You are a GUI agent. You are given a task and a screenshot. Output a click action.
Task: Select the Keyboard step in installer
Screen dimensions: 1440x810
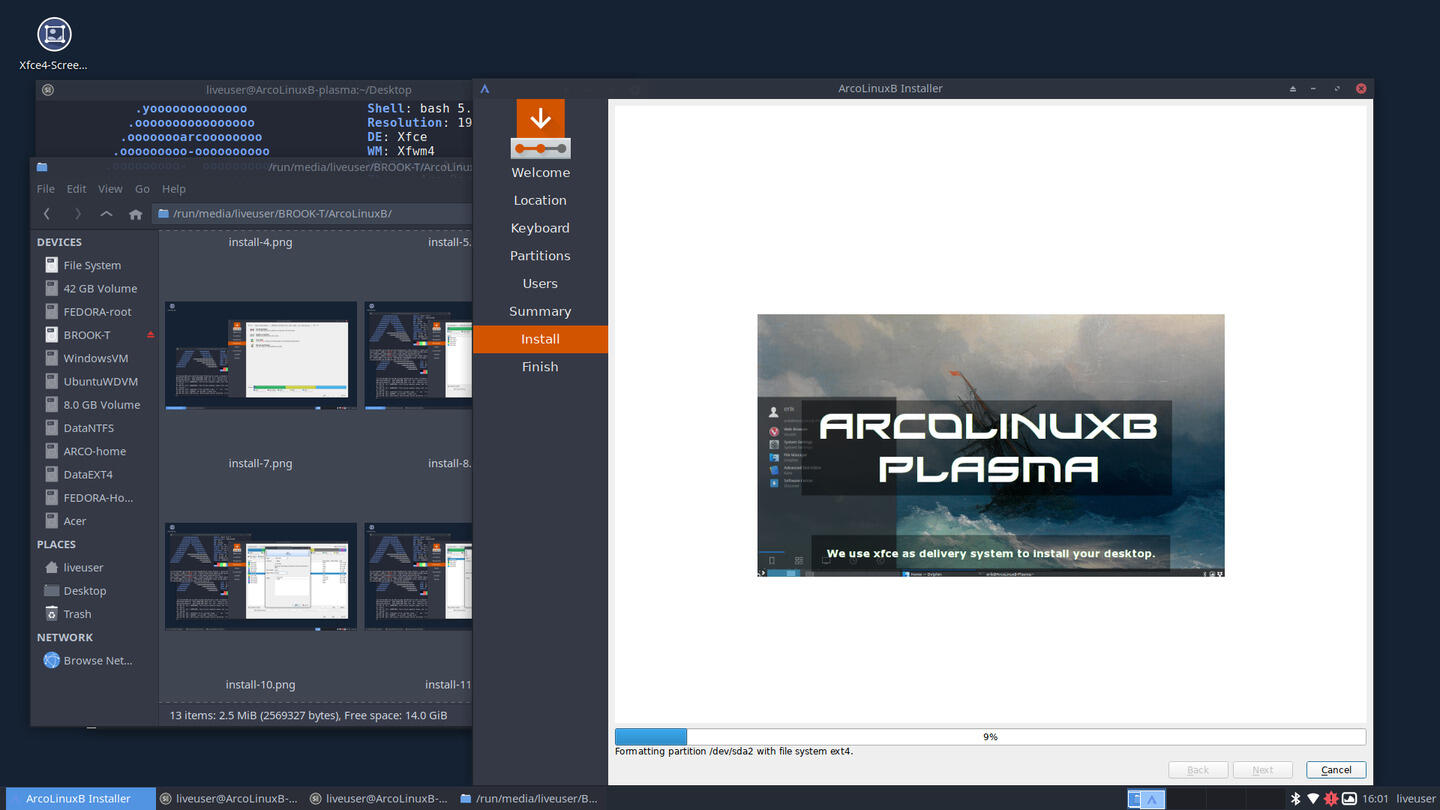(x=540, y=228)
